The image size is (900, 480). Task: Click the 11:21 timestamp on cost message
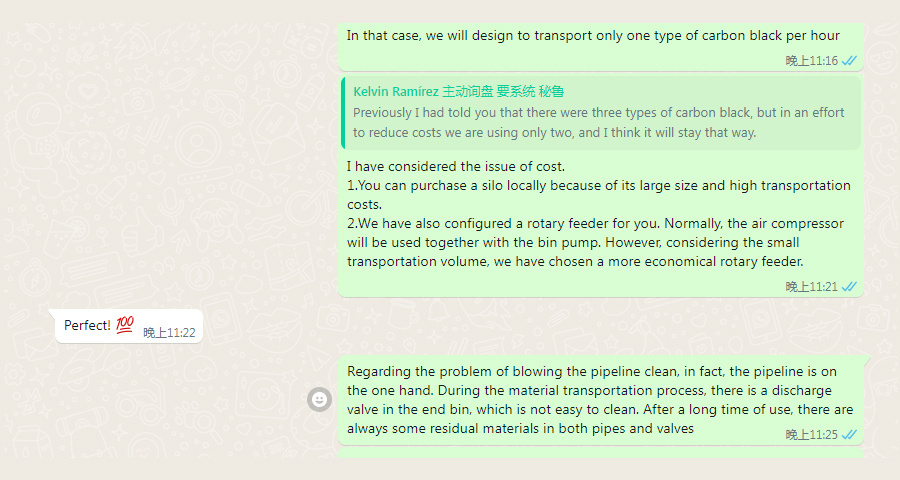[x=812, y=287]
